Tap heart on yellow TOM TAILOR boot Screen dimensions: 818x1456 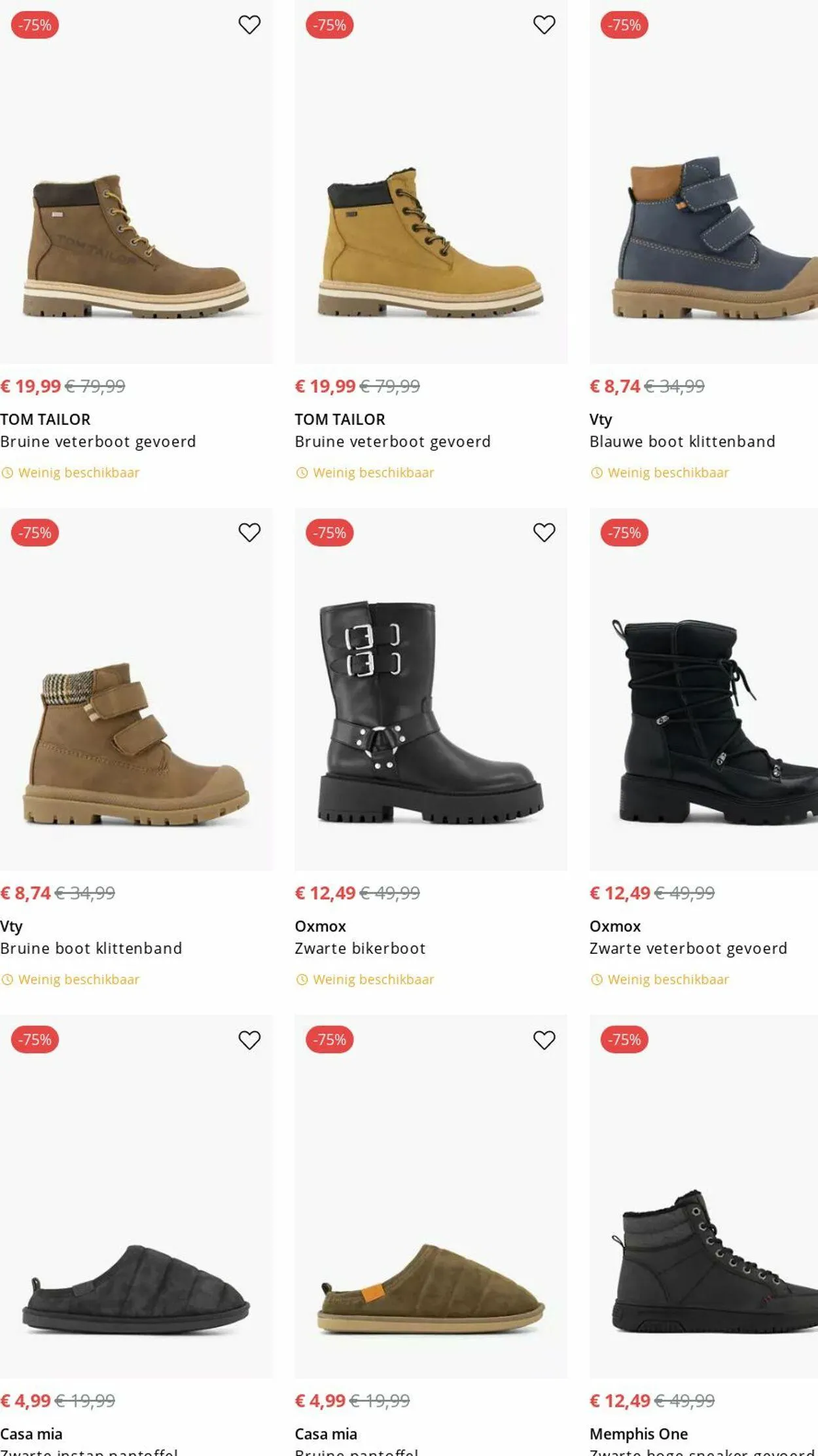click(x=544, y=25)
